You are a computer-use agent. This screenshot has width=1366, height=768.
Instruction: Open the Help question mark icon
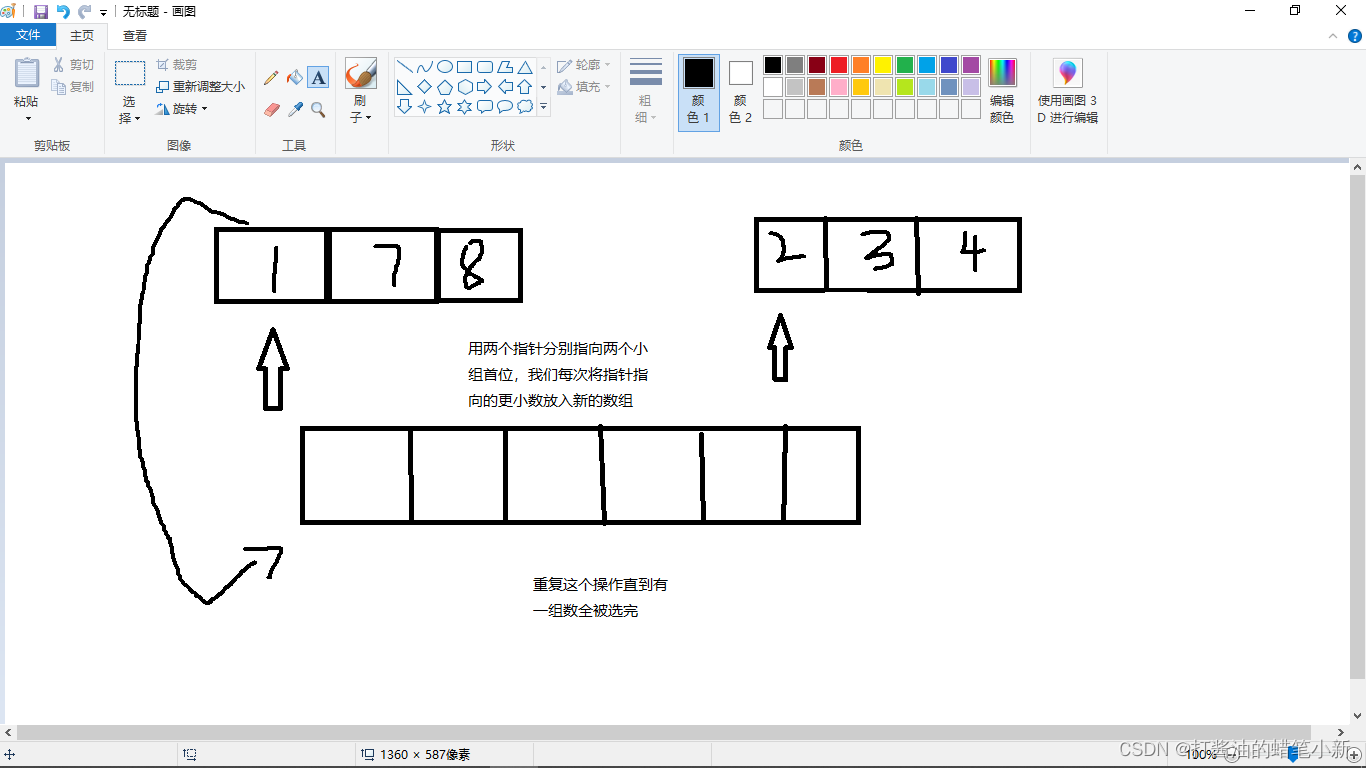click(1355, 36)
